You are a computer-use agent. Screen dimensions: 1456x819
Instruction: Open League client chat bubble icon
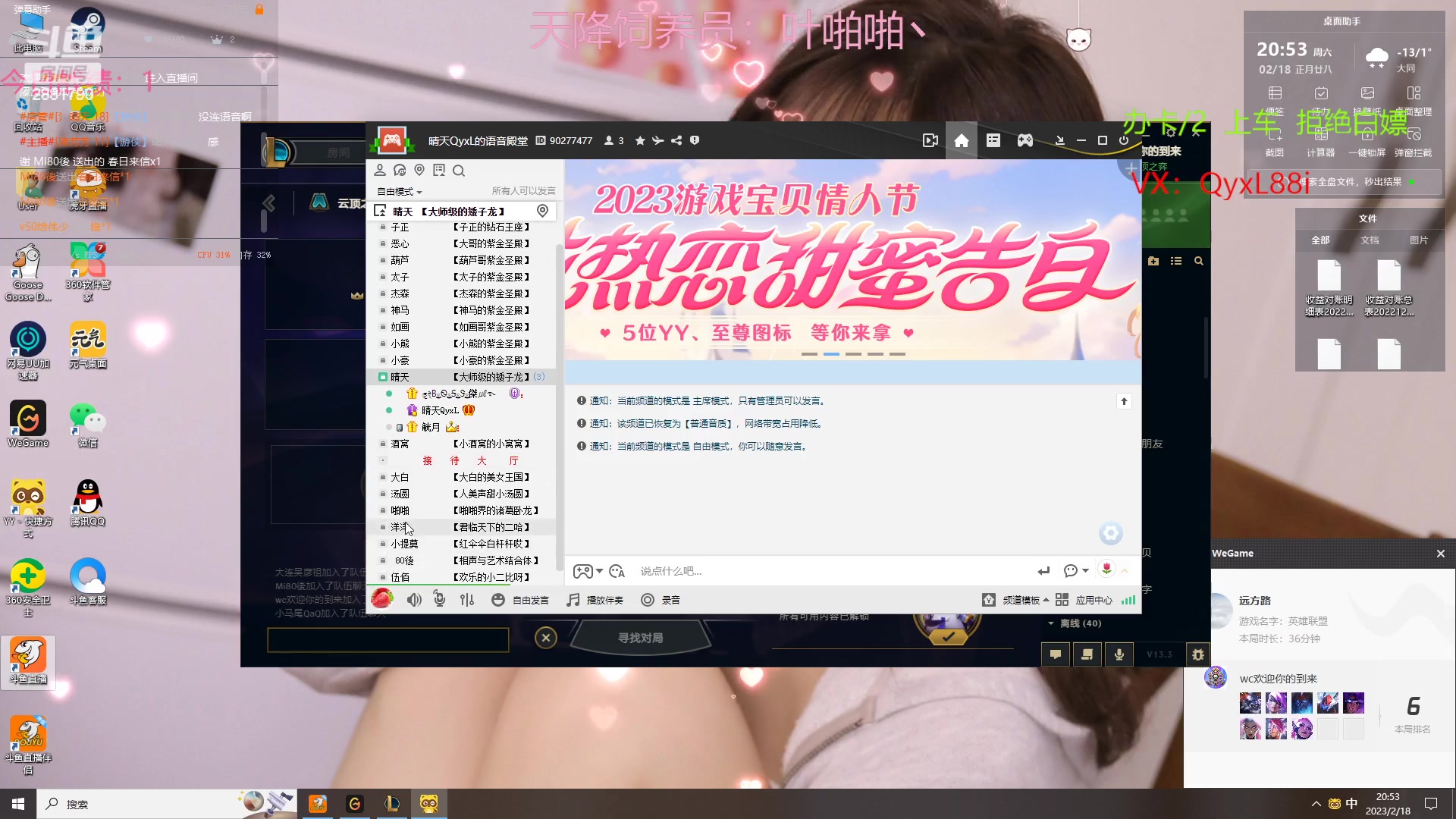pyautogui.click(x=1056, y=654)
